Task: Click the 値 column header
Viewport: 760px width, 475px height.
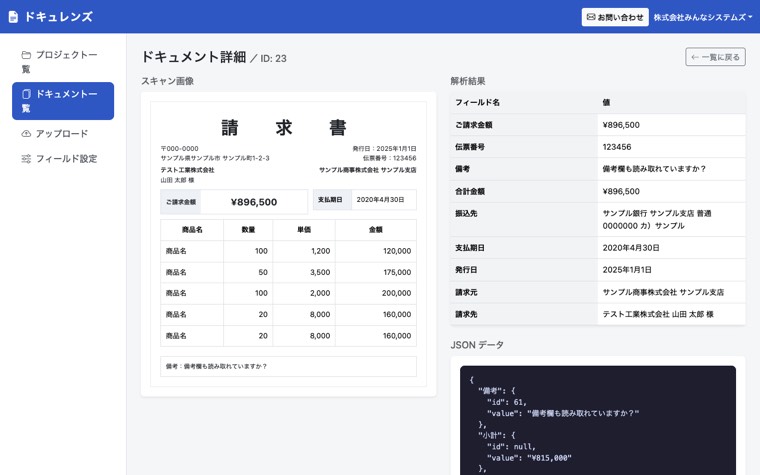Action: 606,102
